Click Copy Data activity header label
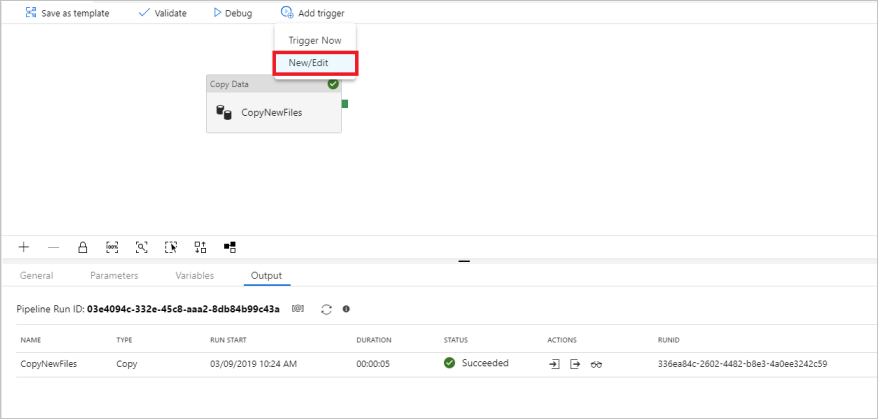Viewport: 878px width, 419px height. coord(229,84)
